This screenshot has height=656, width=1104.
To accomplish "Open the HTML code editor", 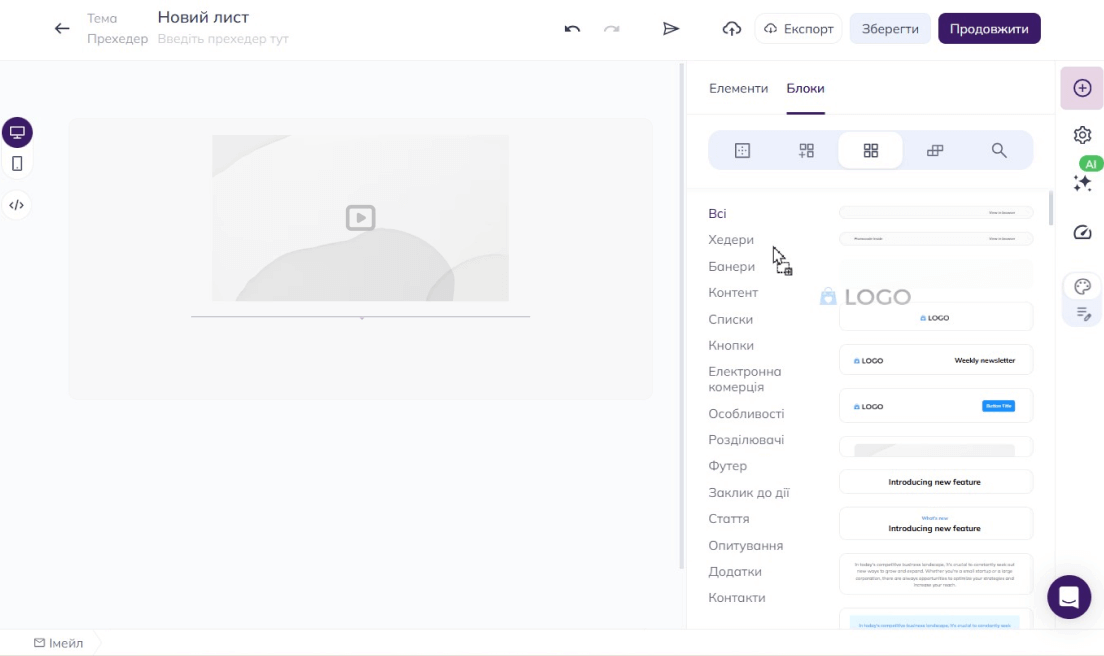I will coord(17,206).
